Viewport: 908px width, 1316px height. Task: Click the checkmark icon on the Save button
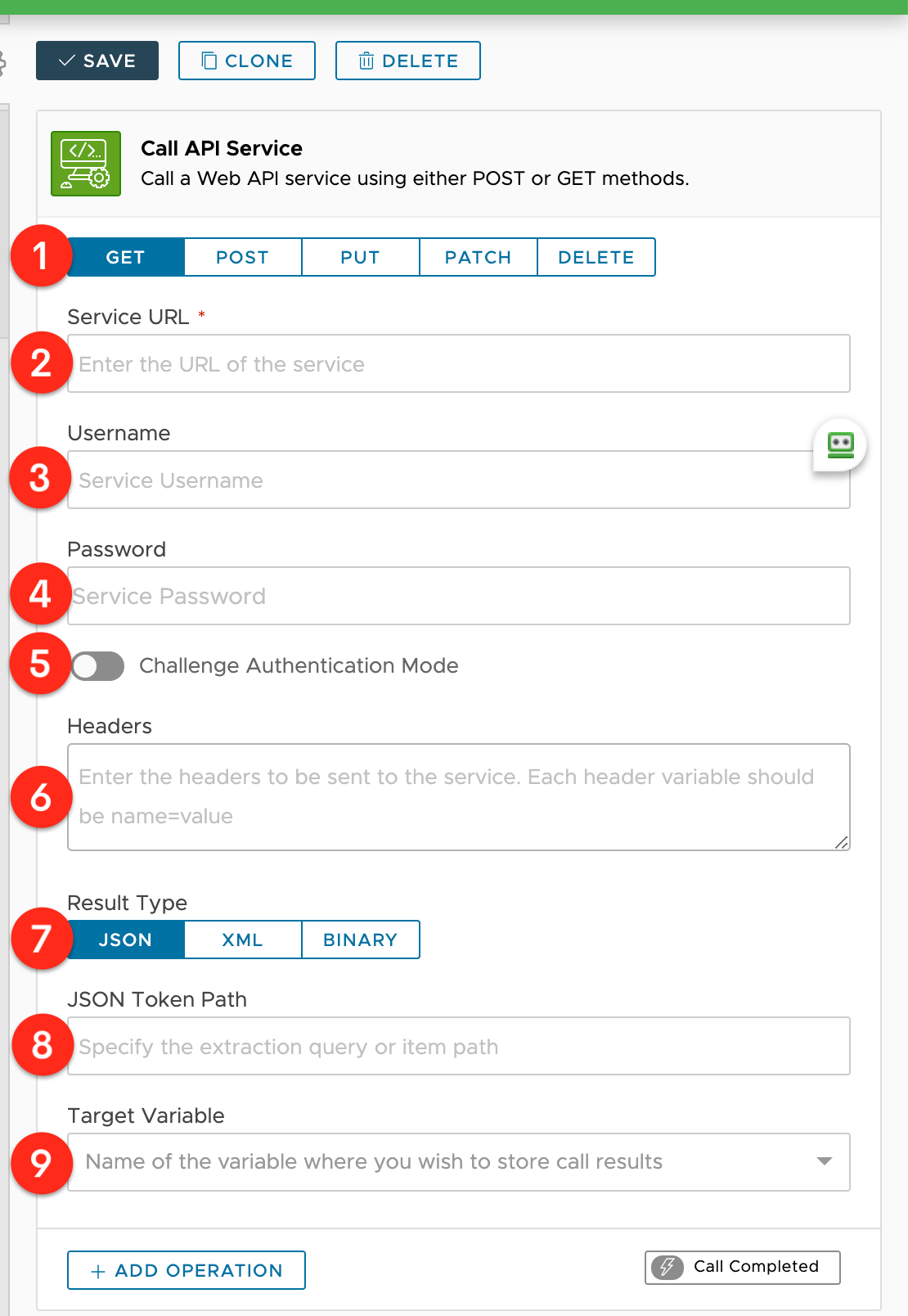pyautogui.click(x=67, y=61)
